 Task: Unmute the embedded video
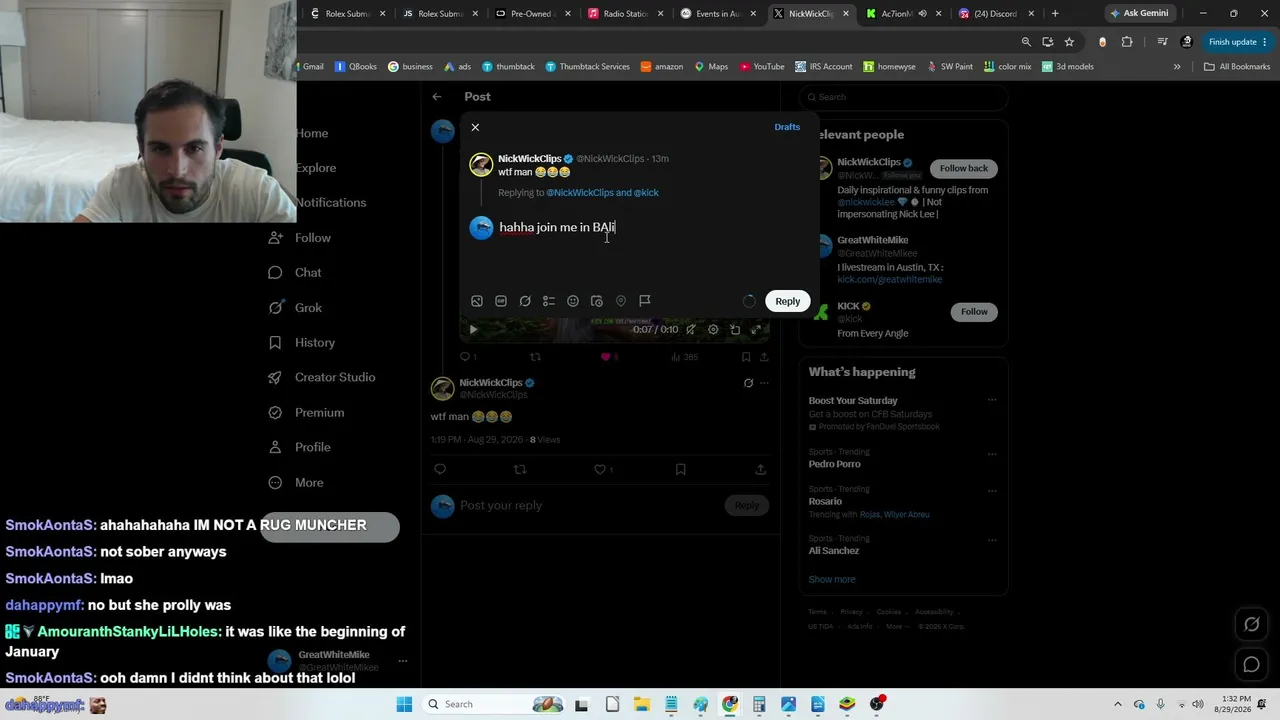coord(691,329)
